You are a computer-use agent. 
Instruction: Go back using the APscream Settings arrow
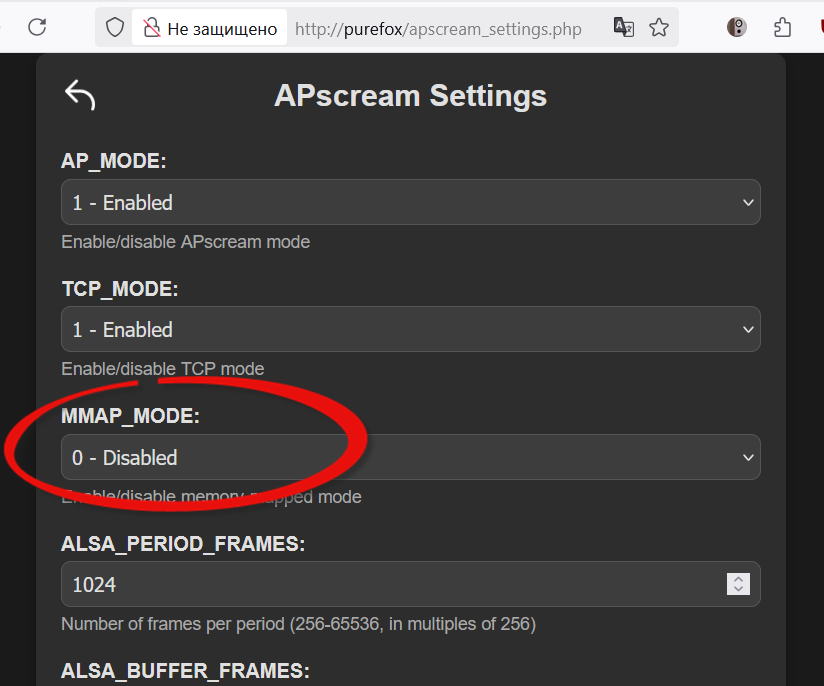(80, 95)
